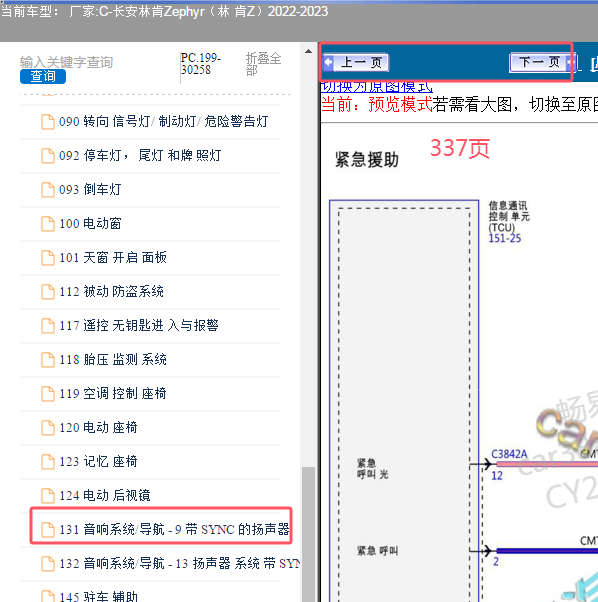Click page icon beside 131 音响系统/导航

point(48,530)
